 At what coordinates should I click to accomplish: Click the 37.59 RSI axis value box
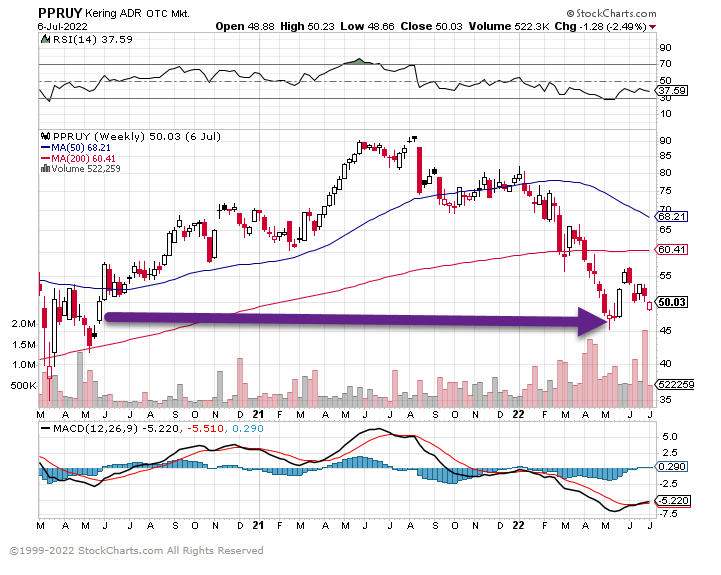673,91
